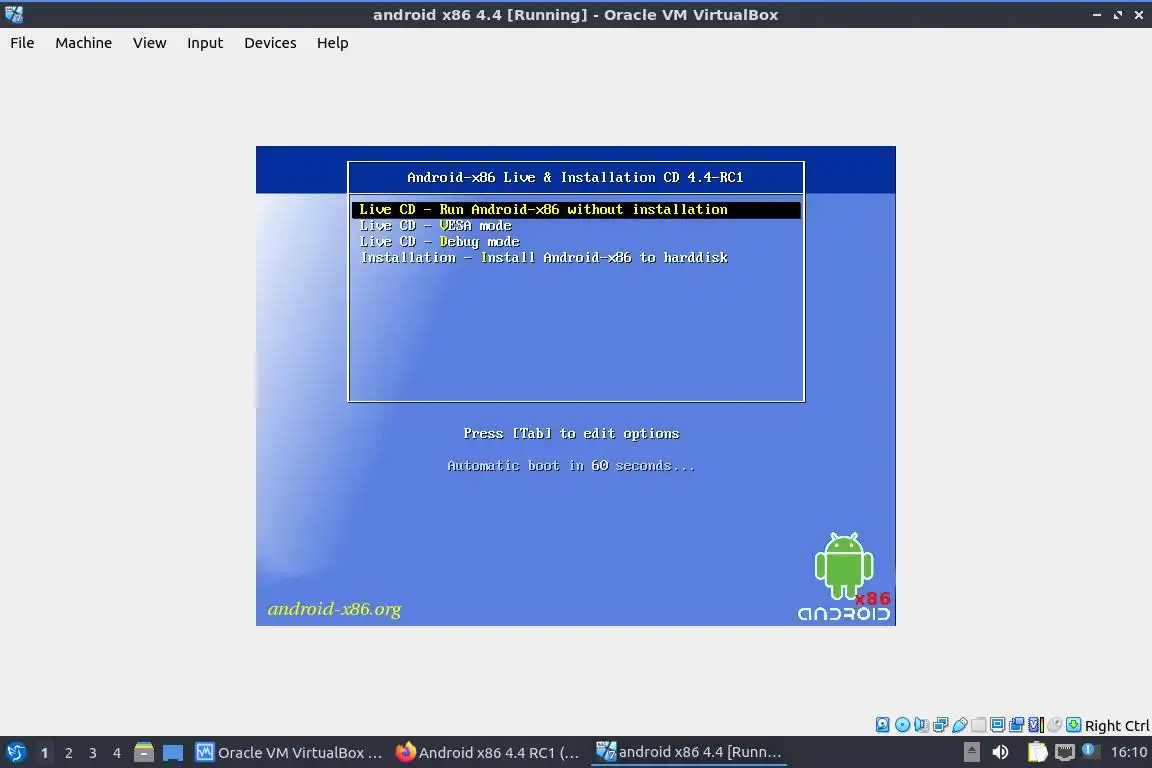Open the USB devices indicator
This screenshot has width=1152, height=768.
point(960,725)
